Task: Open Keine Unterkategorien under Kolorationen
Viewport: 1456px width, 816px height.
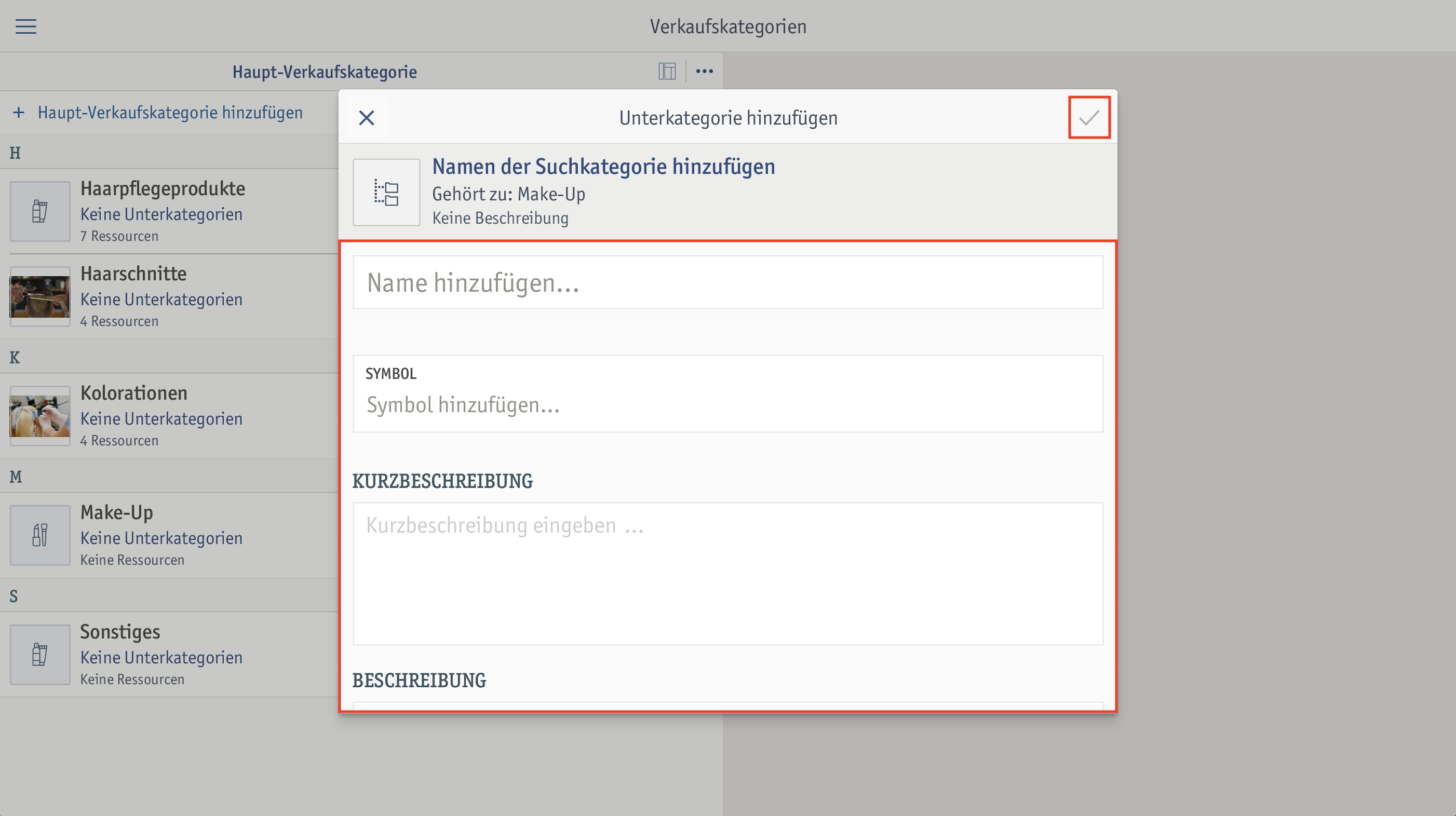Action: click(x=161, y=418)
